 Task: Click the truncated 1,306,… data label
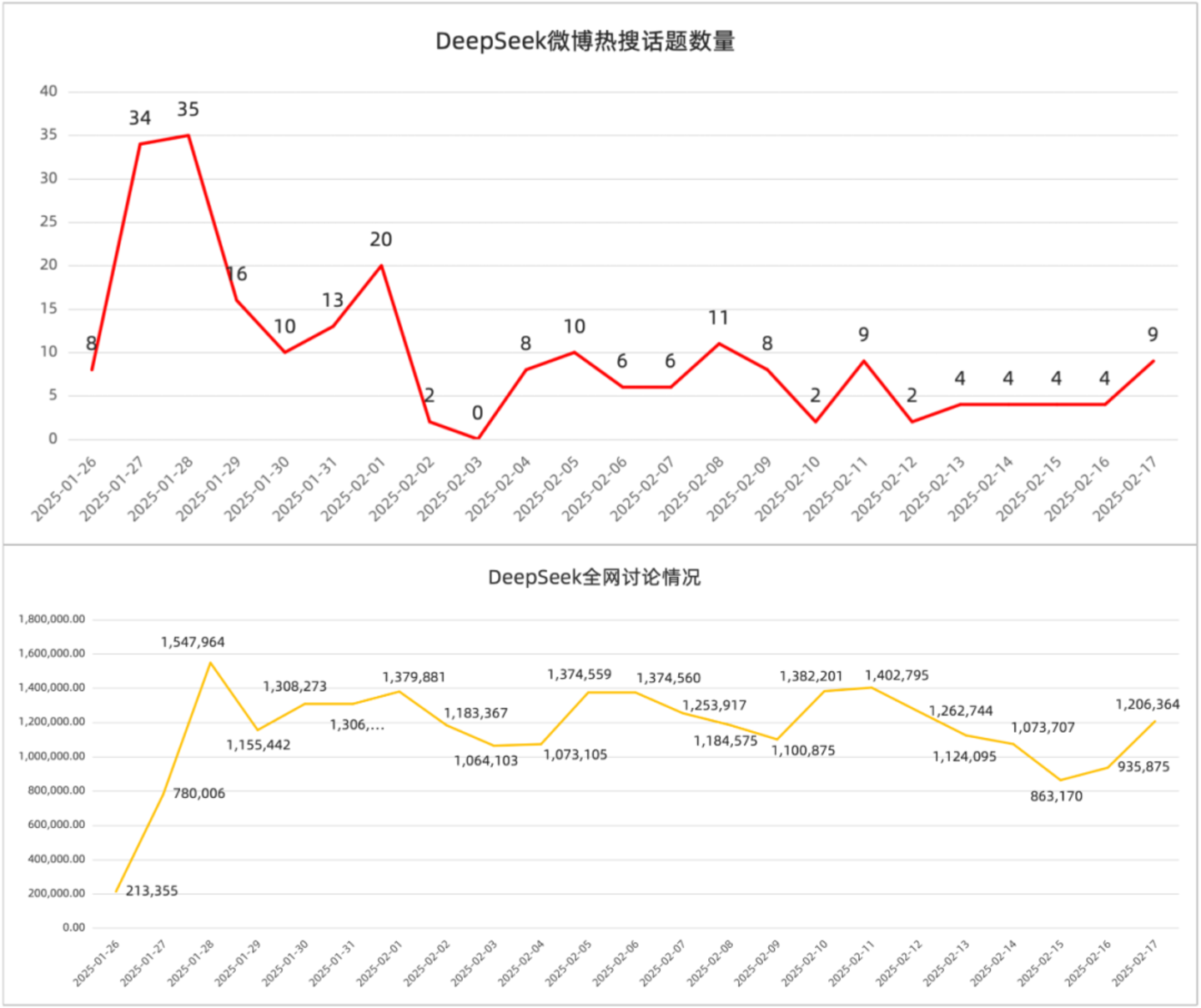pos(357,725)
